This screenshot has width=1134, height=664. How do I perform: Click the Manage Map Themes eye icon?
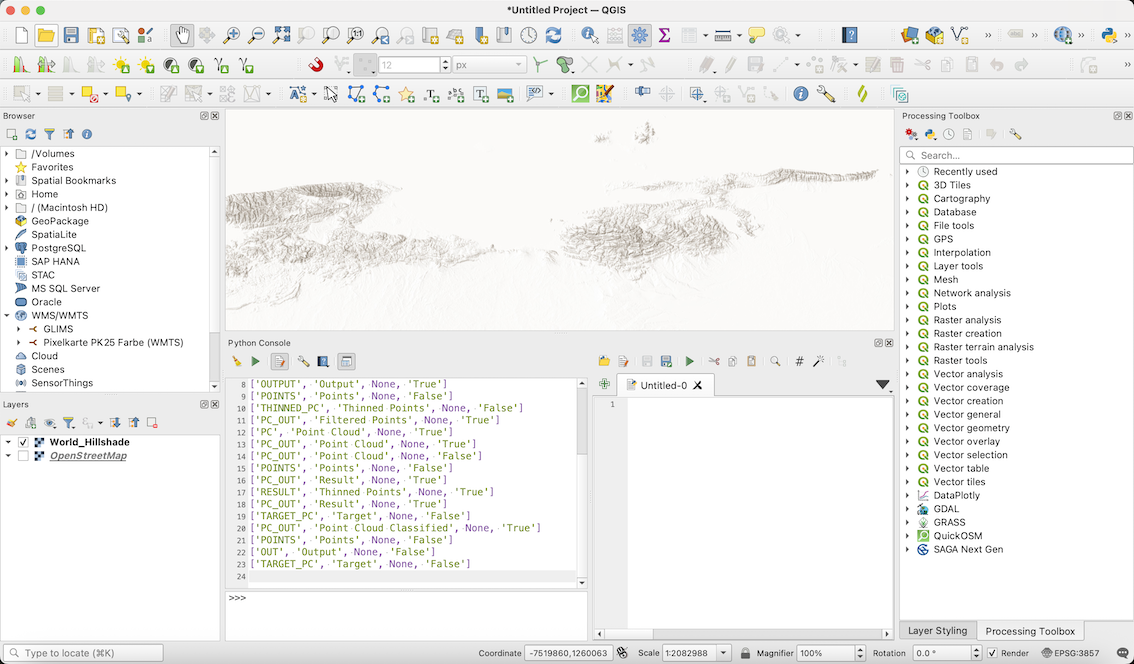point(49,420)
